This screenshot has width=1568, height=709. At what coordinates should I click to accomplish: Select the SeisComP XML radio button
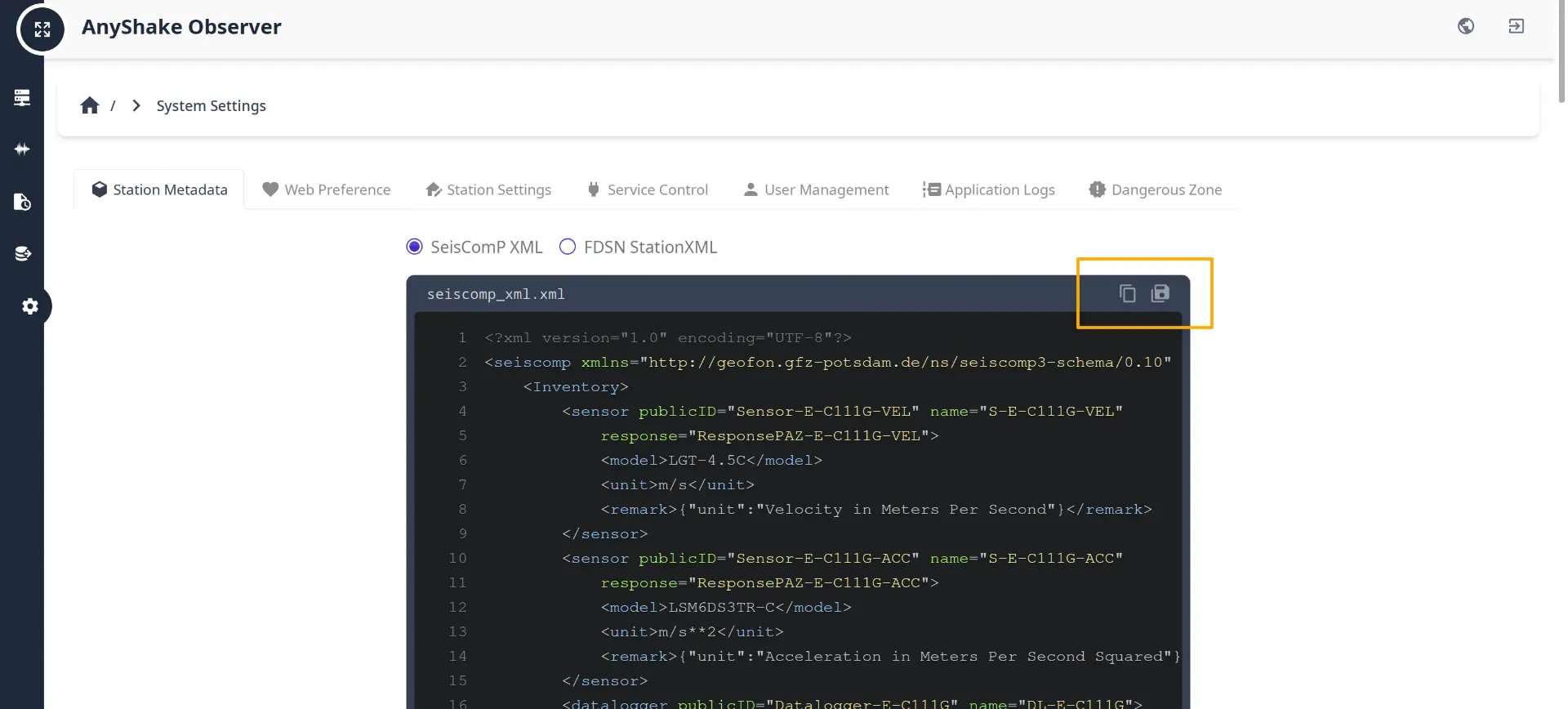tap(415, 247)
